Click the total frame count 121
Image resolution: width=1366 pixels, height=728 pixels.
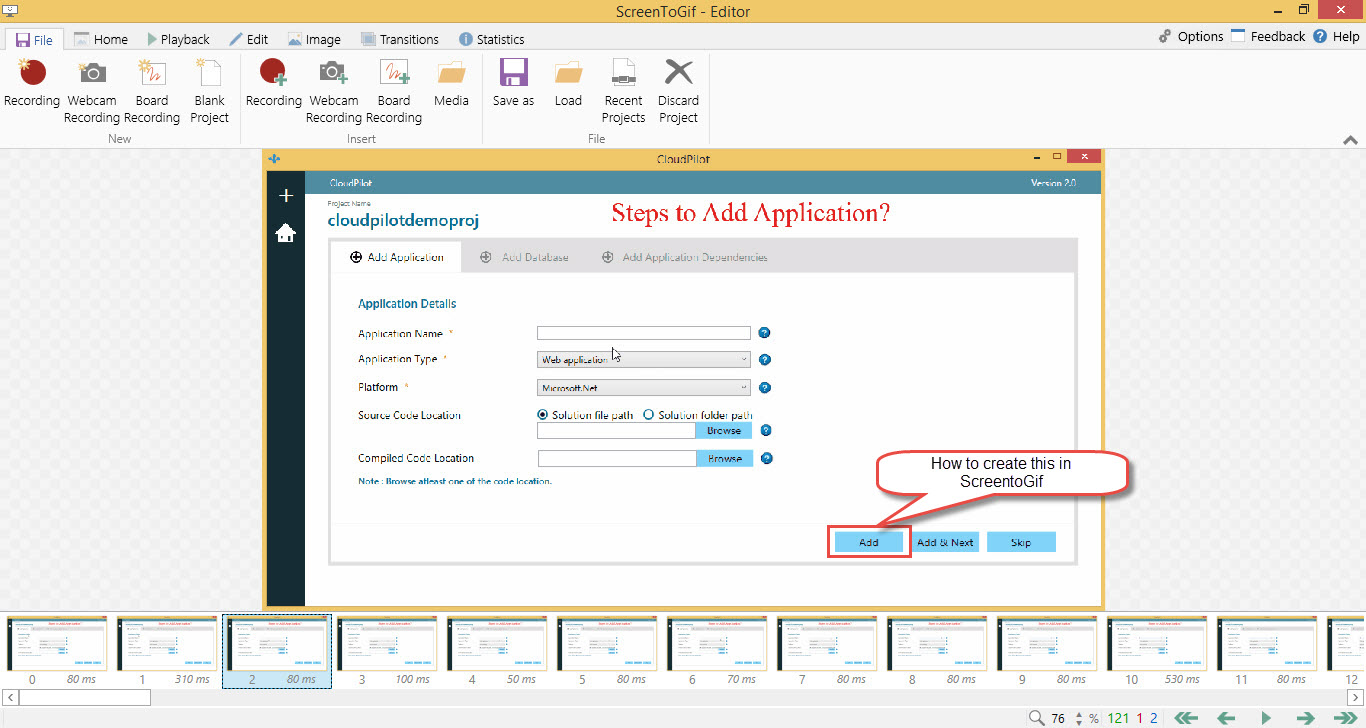(1118, 718)
